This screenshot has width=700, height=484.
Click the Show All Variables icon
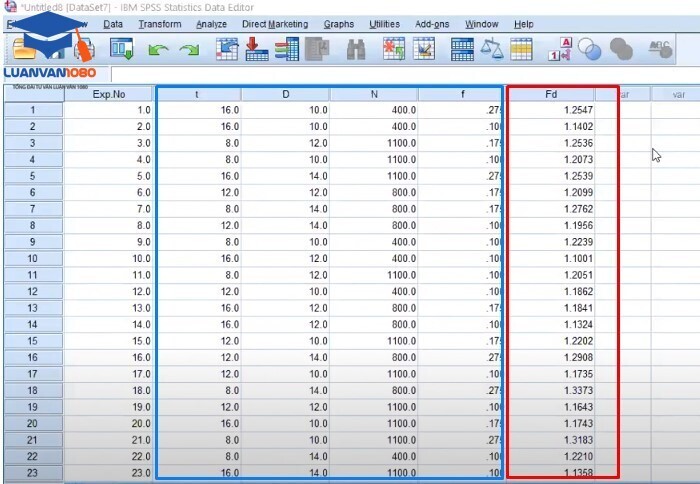click(621, 49)
